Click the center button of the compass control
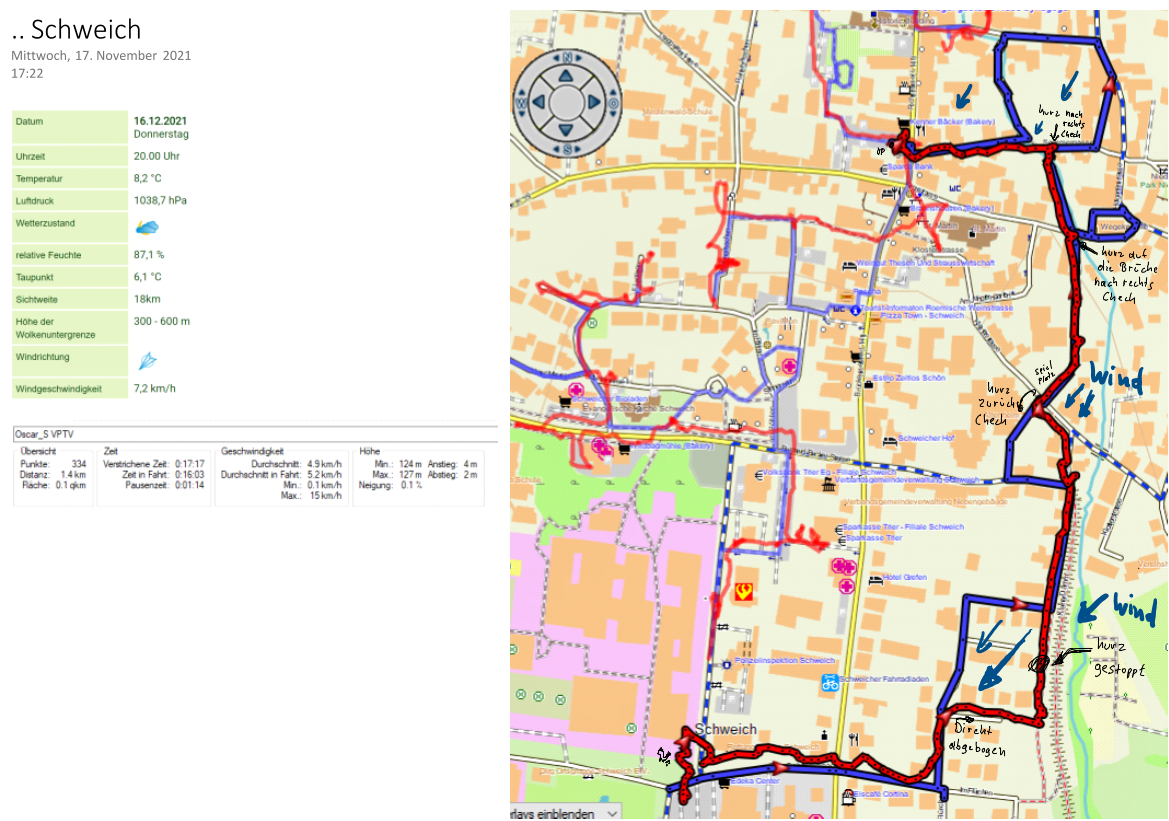Image resolution: width=1169 pixels, height=821 pixels. (x=565, y=102)
